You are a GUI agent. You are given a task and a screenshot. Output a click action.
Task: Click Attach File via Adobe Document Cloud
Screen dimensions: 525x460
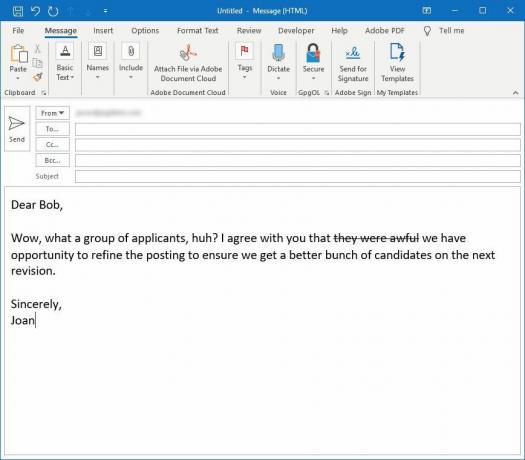[x=188, y=64]
